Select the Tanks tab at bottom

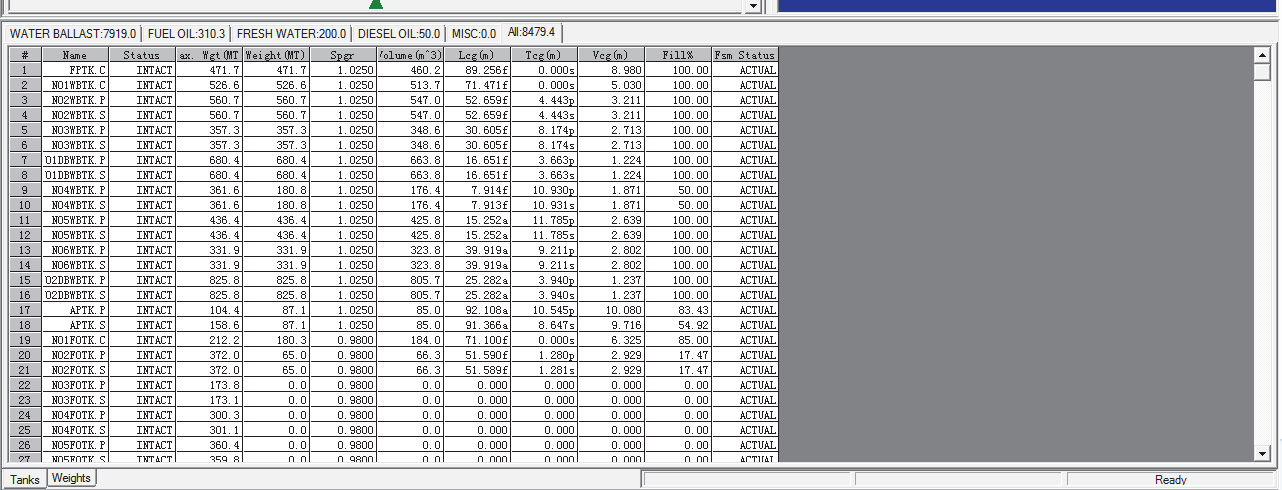[x=25, y=480]
